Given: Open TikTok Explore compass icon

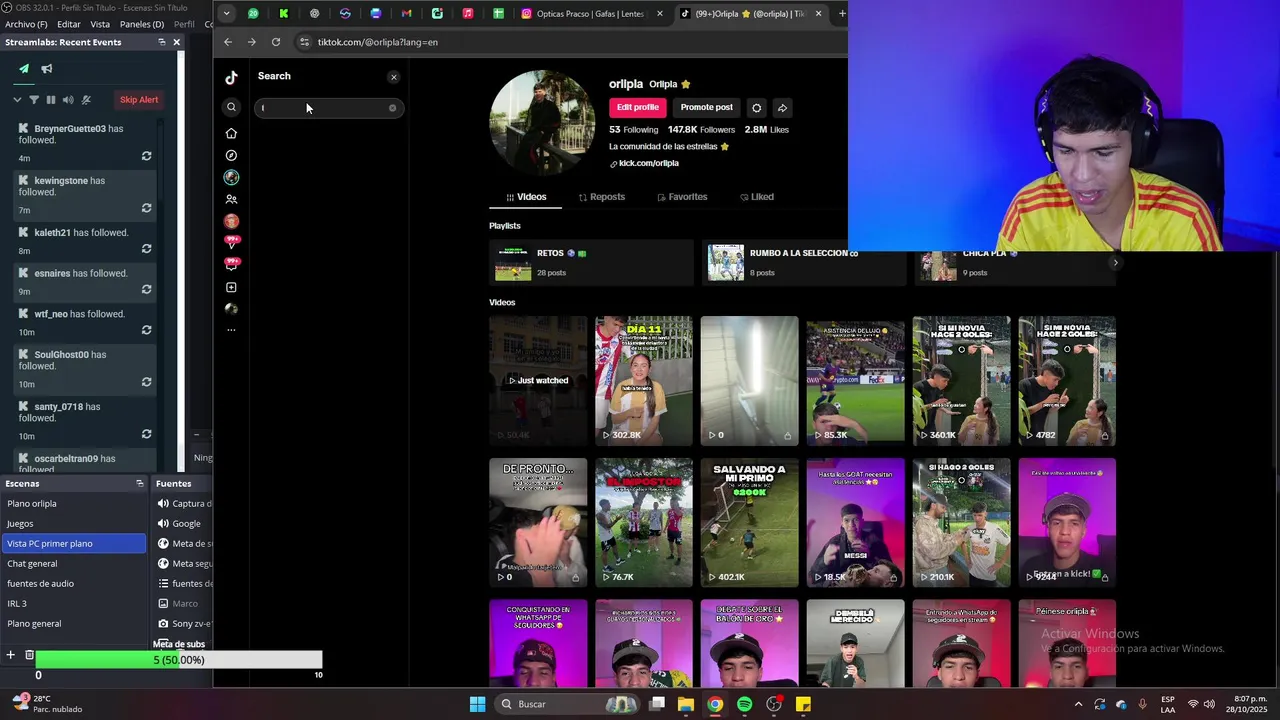Looking at the screenshot, I should [x=231, y=155].
